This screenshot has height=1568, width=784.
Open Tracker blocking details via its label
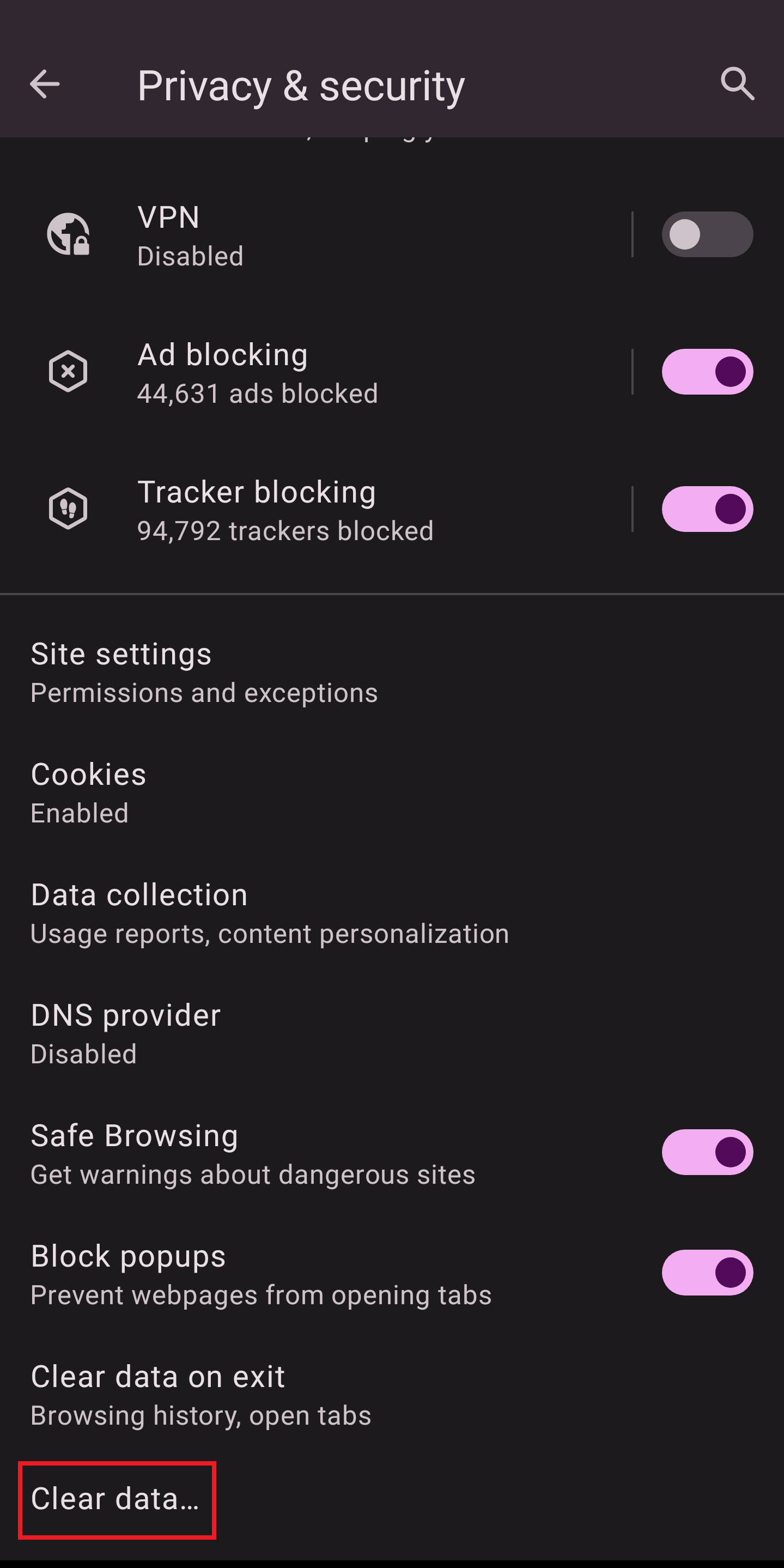285,509
